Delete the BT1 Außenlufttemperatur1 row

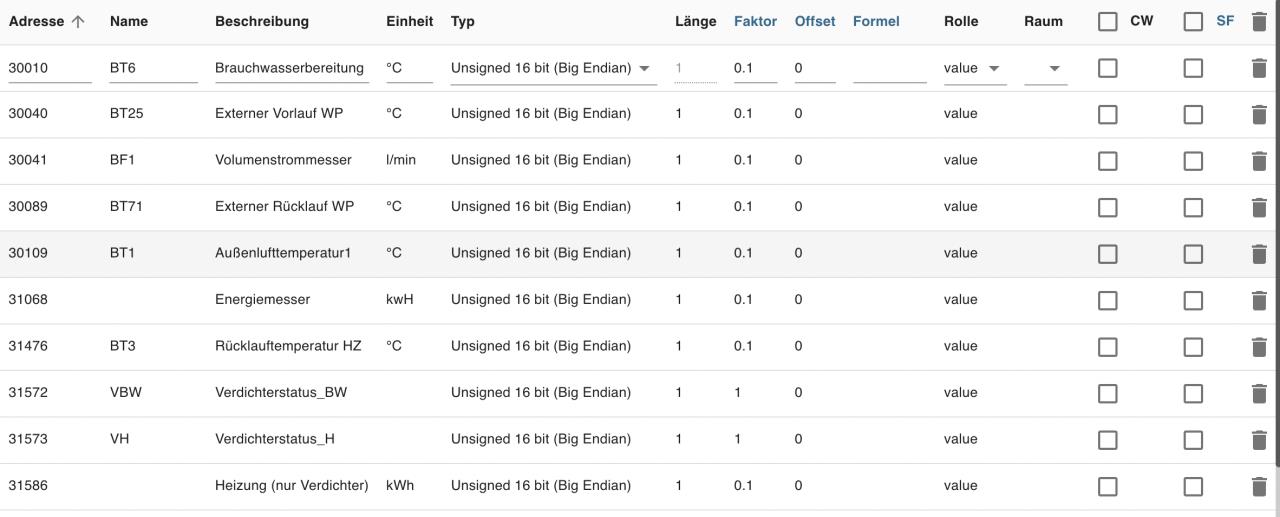pos(1259,253)
